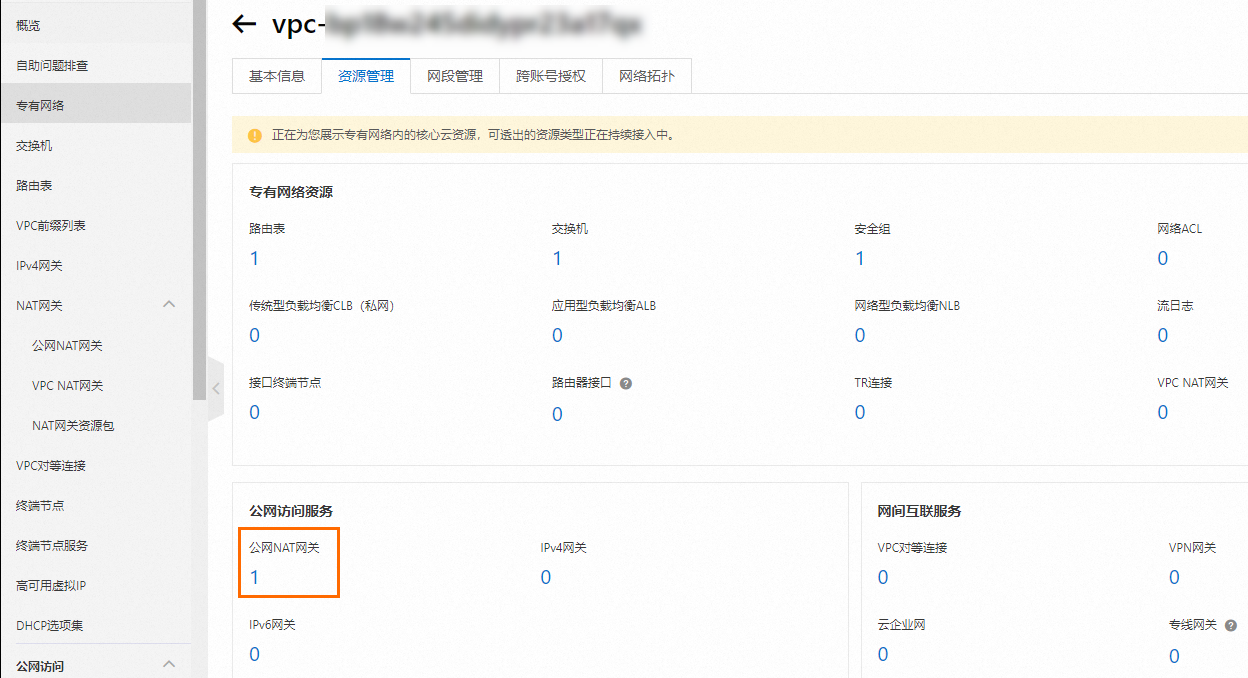Image resolution: width=1248 pixels, height=678 pixels.
Task: Click the 专线网关 count link
Action: coord(1174,656)
